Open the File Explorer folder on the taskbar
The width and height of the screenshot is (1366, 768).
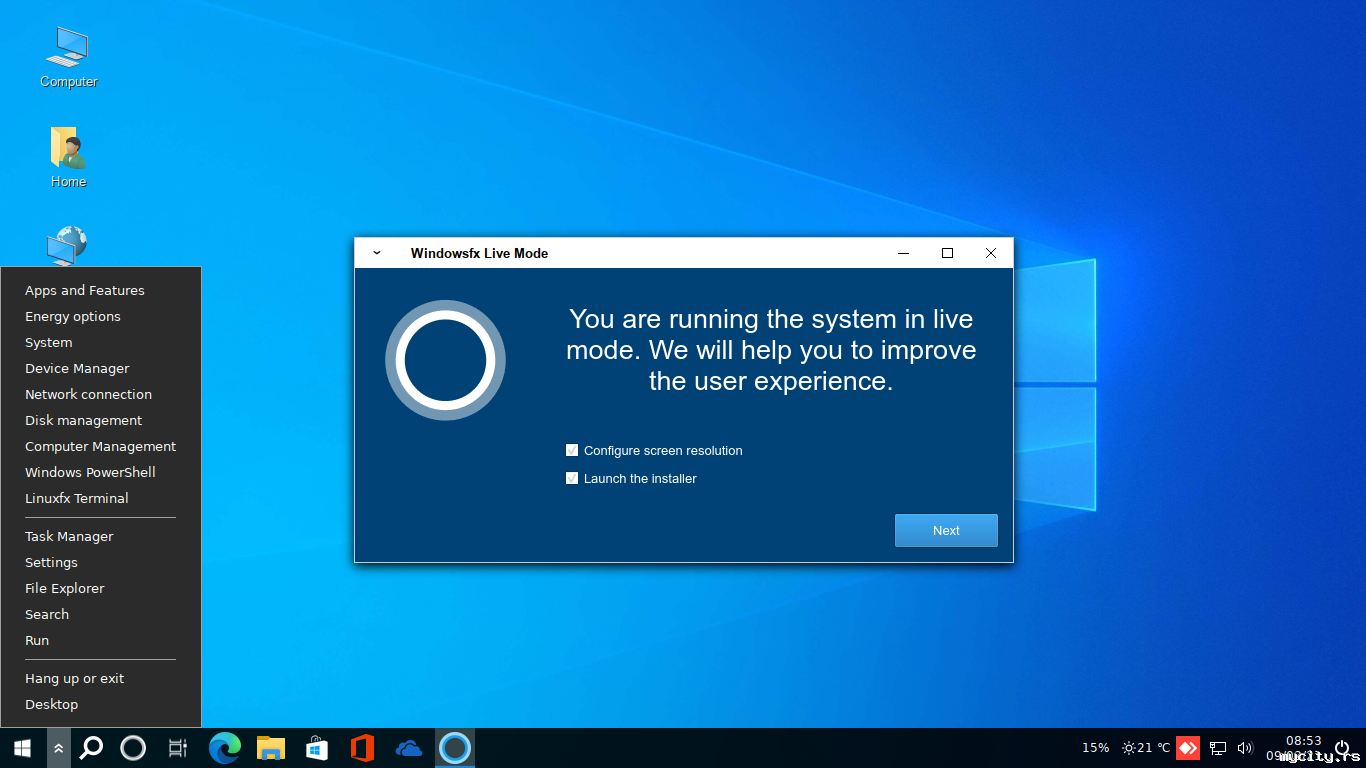tap(271, 748)
